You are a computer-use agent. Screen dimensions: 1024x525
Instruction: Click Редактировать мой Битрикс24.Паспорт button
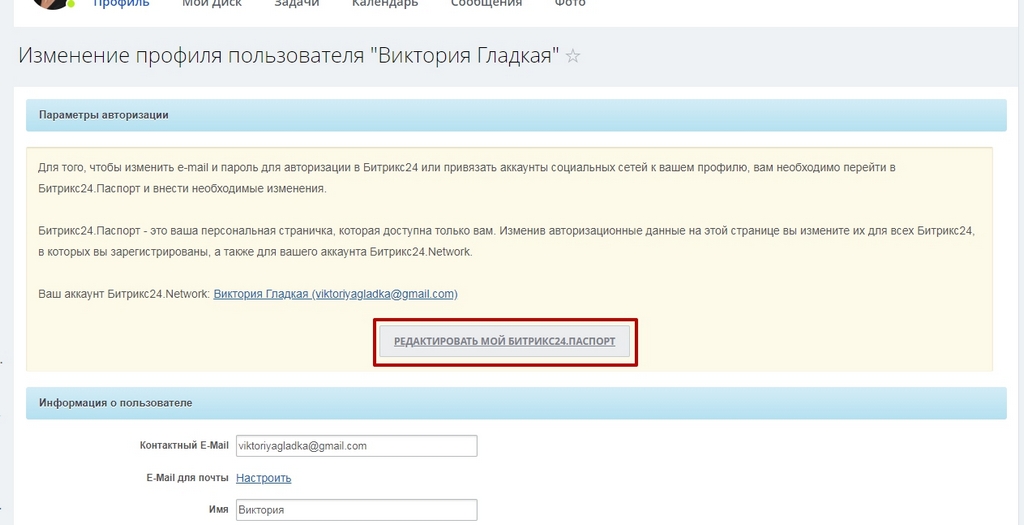[x=505, y=342]
